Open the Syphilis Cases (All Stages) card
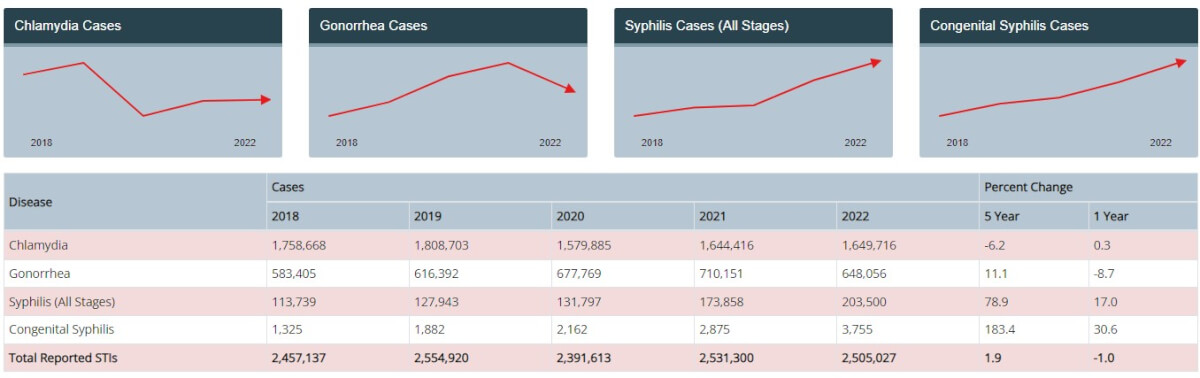 pos(753,83)
